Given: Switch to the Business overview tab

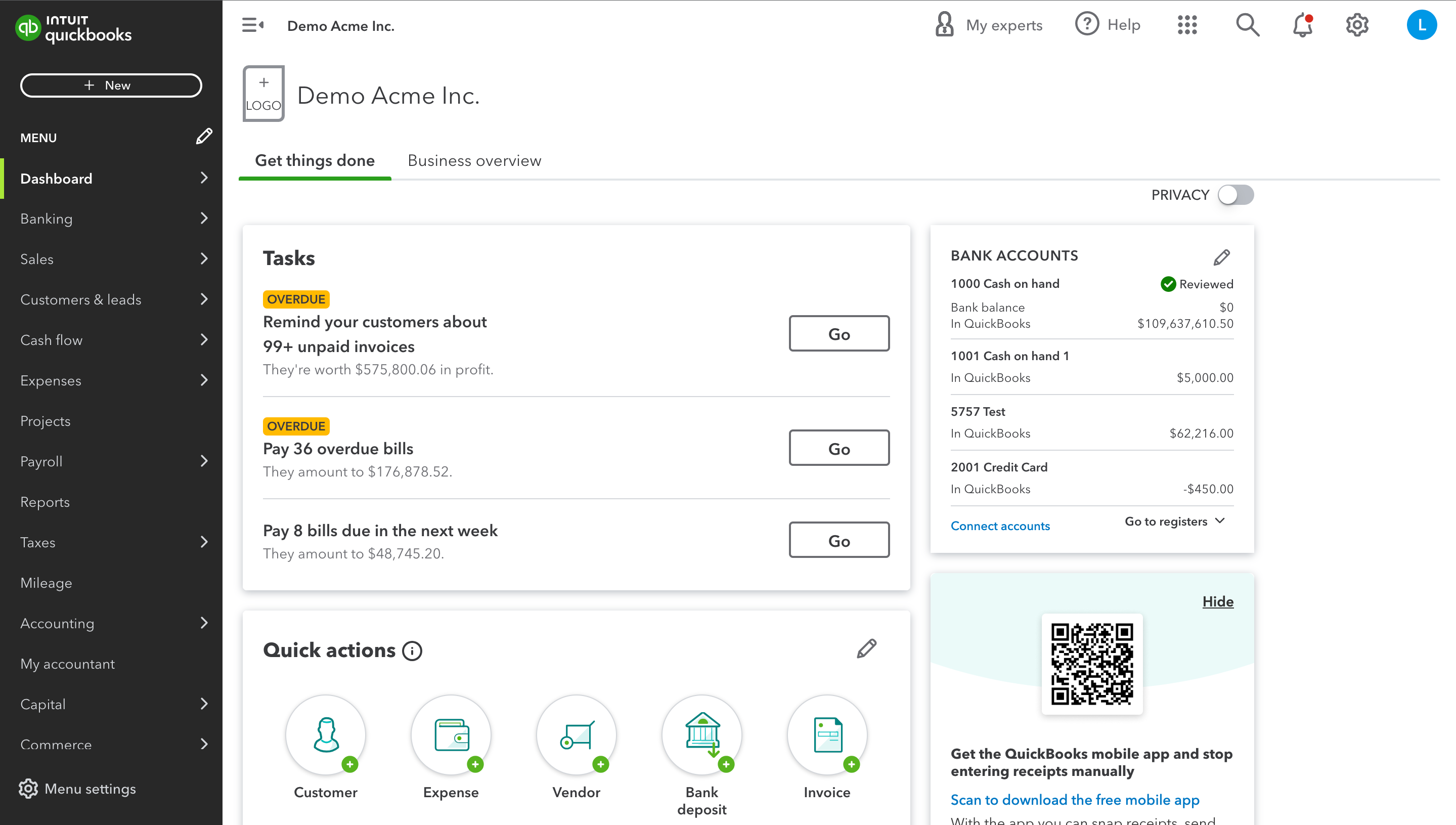Looking at the screenshot, I should point(474,160).
